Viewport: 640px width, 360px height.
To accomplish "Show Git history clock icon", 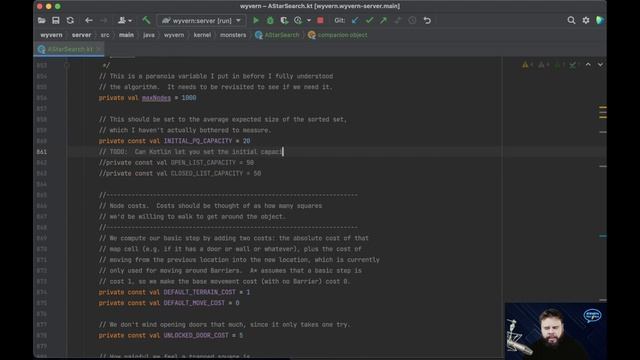I will click(412, 20).
